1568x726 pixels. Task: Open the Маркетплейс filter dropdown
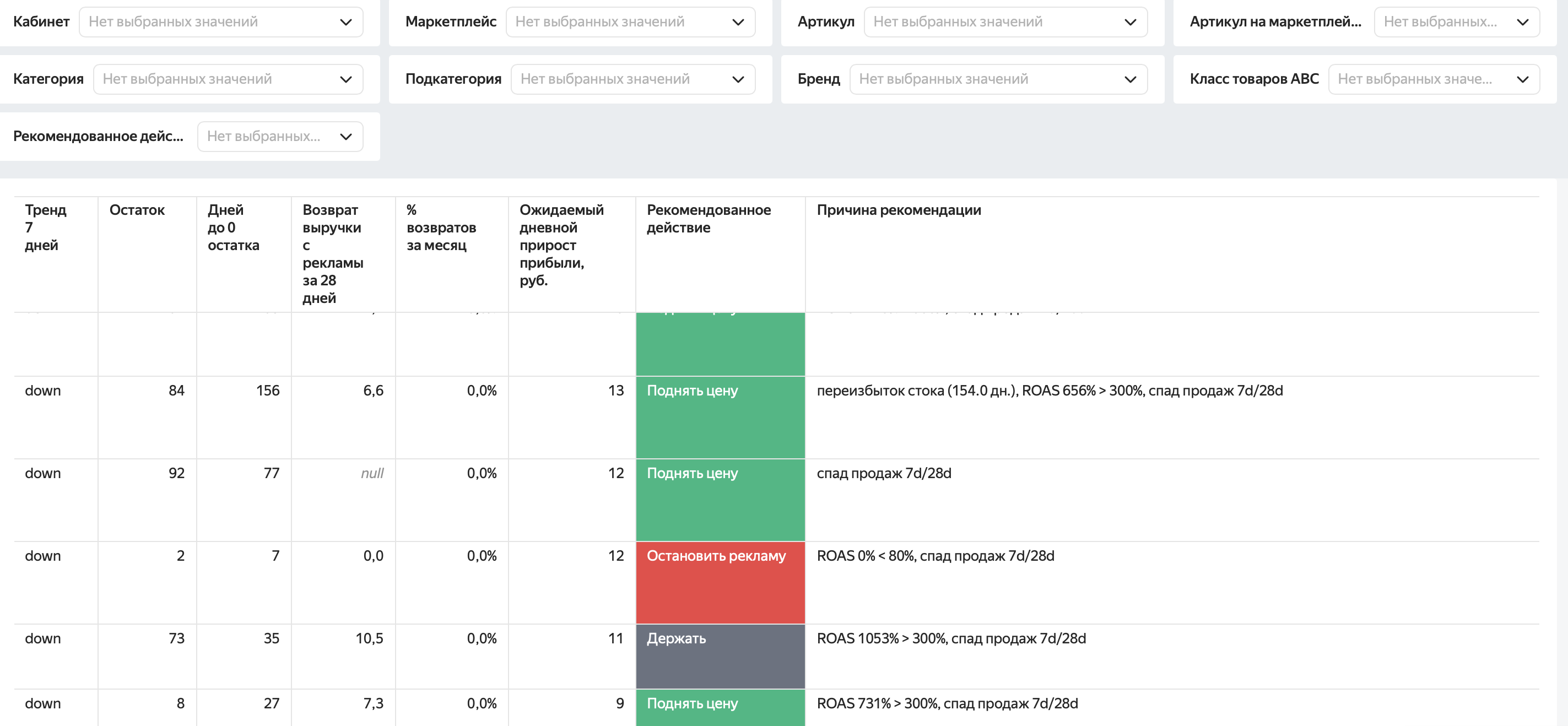631,22
